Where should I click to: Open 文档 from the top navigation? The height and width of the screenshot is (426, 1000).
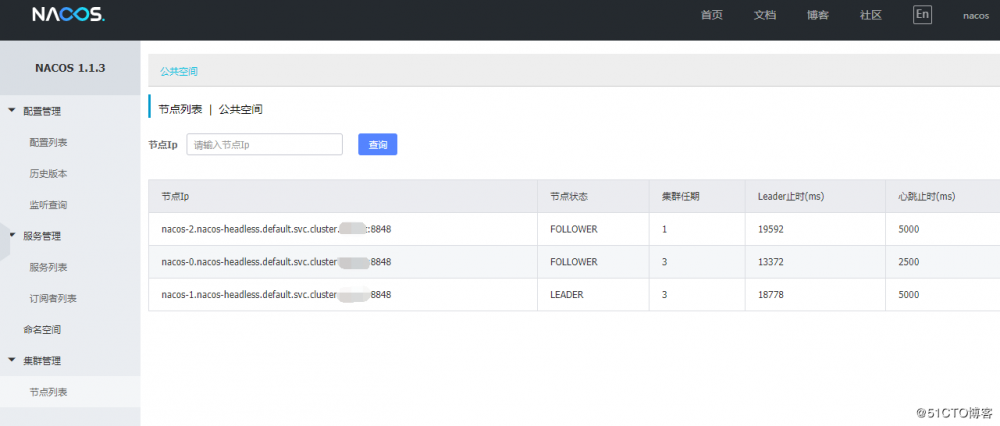tap(765, 15)
